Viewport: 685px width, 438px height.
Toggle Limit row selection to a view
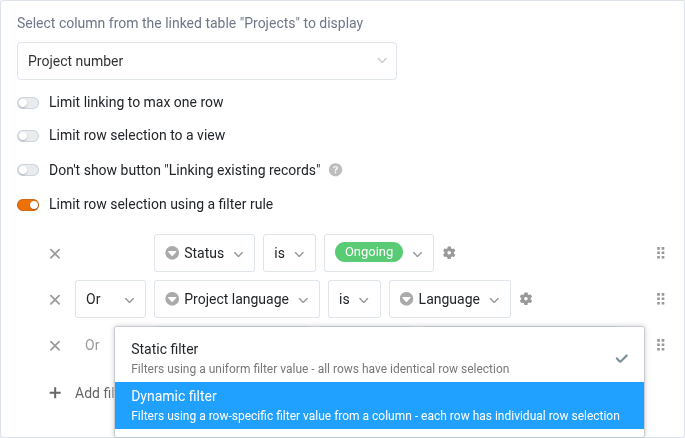pos(28,136)
